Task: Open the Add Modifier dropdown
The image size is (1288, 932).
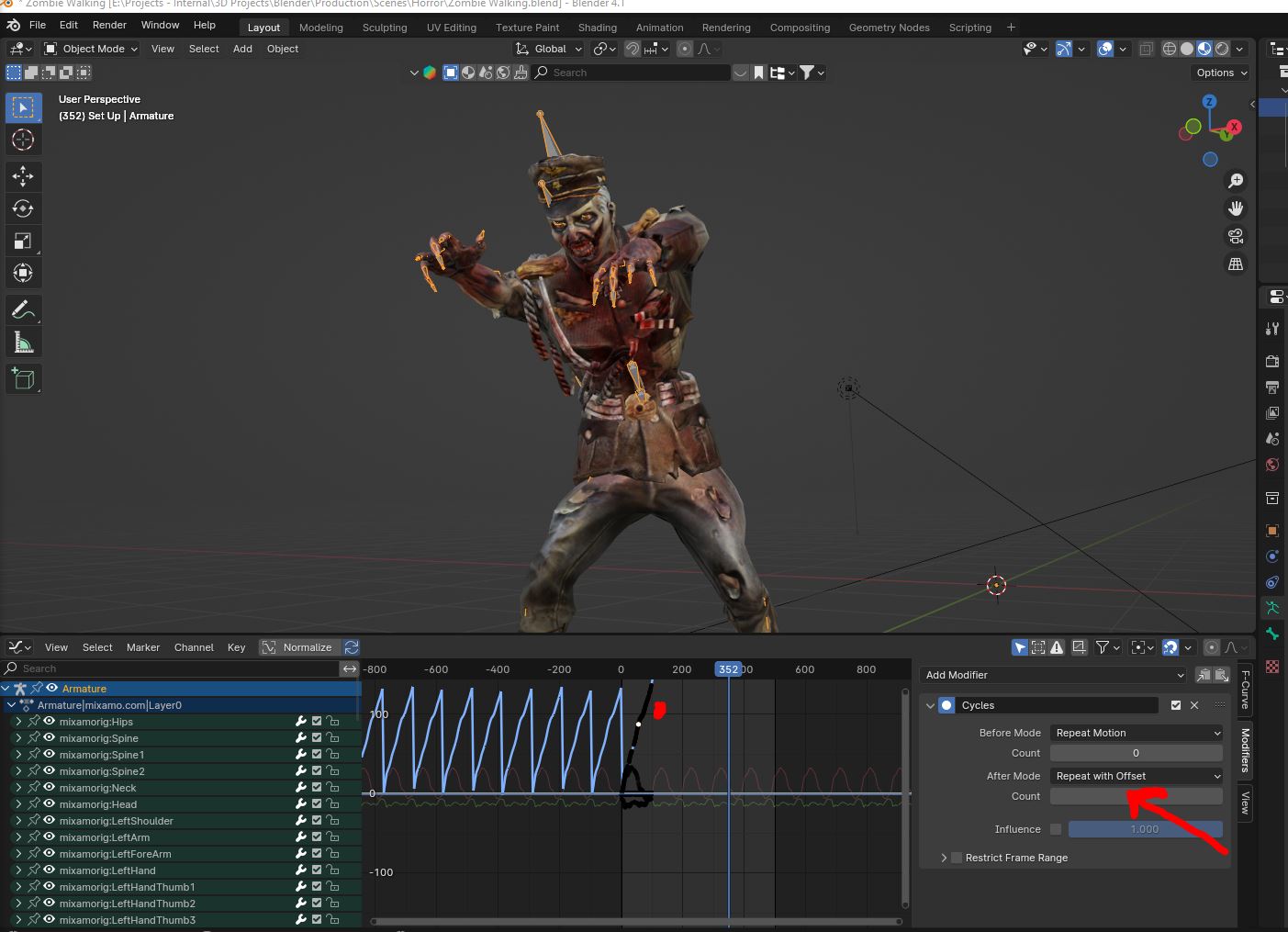Action: 1052,675
